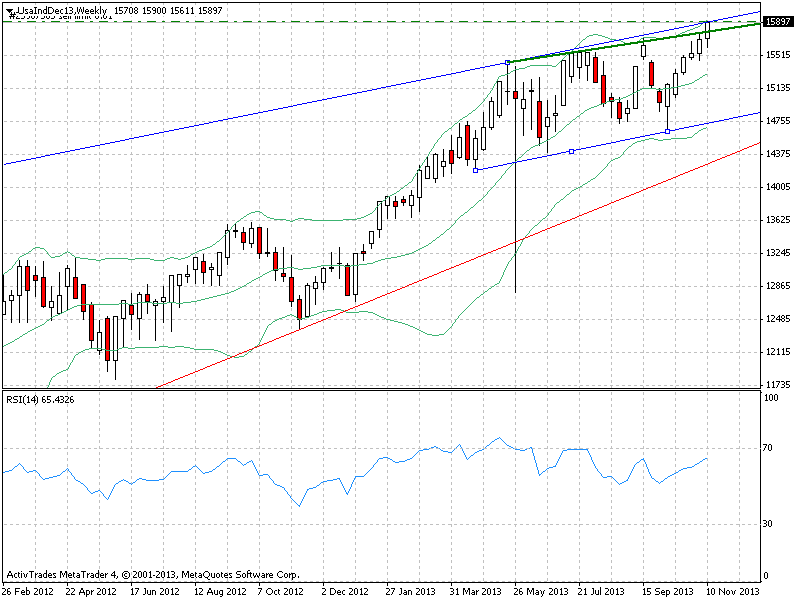This screenshot has height=600, width=800.
Task: Select the RSI(14) 65.4326 indicator label
Action: 40,399
